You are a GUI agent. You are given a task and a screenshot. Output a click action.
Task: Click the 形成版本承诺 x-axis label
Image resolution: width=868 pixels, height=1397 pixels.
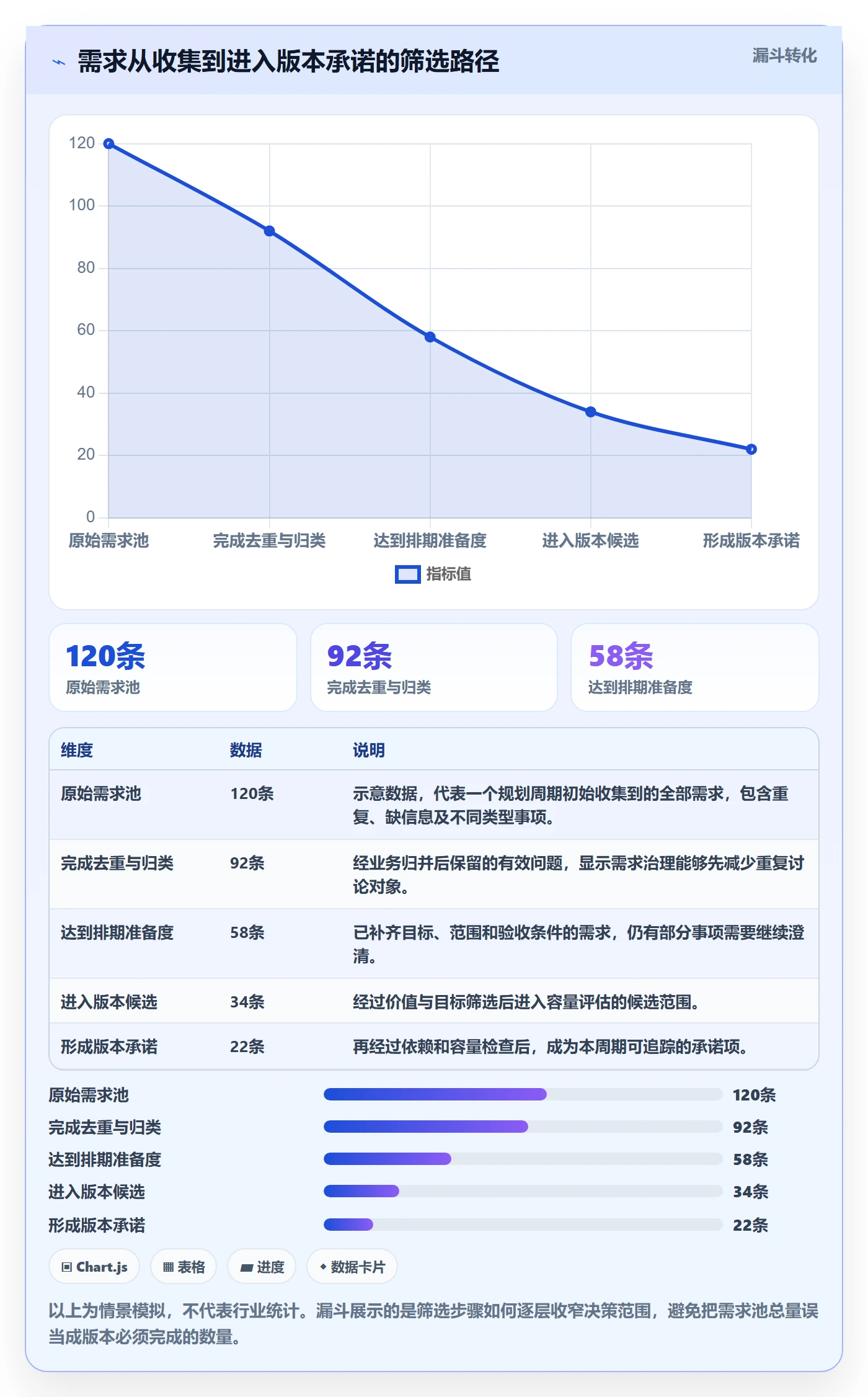[751, 541]
